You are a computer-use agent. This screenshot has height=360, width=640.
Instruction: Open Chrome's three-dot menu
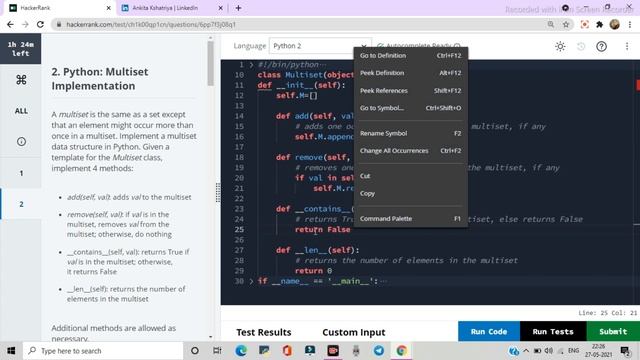630,24
